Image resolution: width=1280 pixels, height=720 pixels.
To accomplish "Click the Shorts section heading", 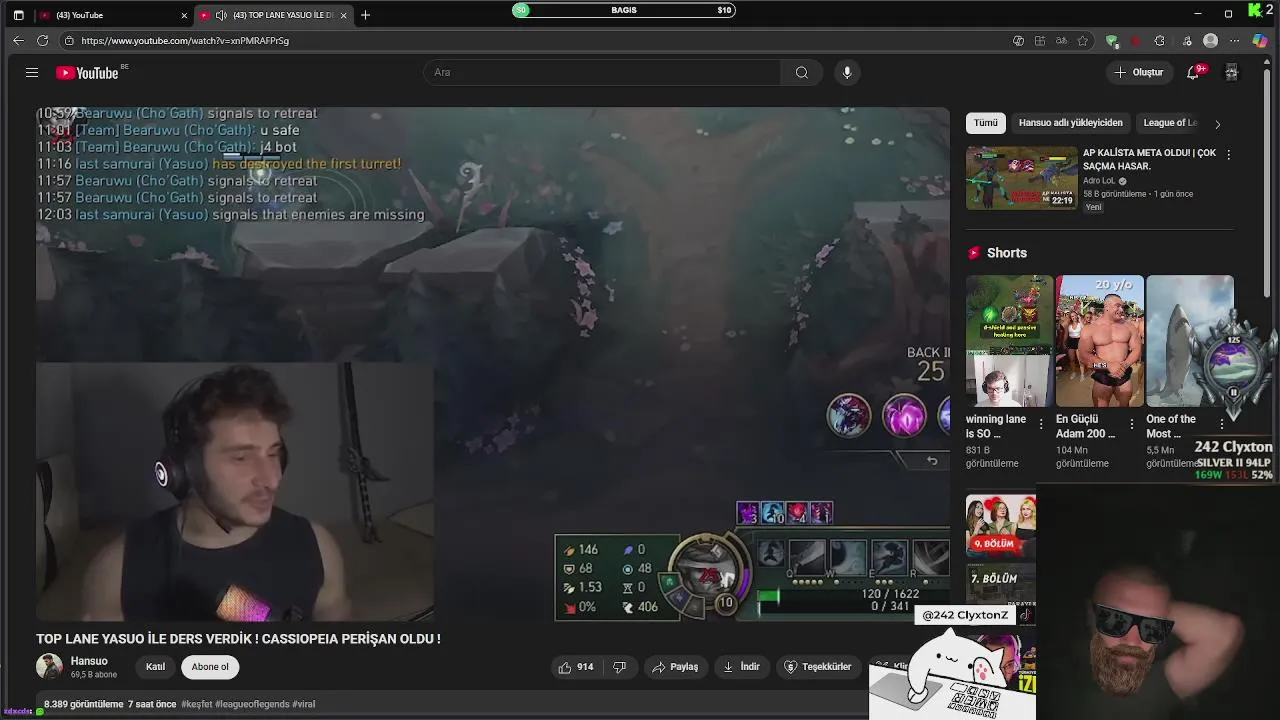I will pyautogui.click(x=1007, y=253).
